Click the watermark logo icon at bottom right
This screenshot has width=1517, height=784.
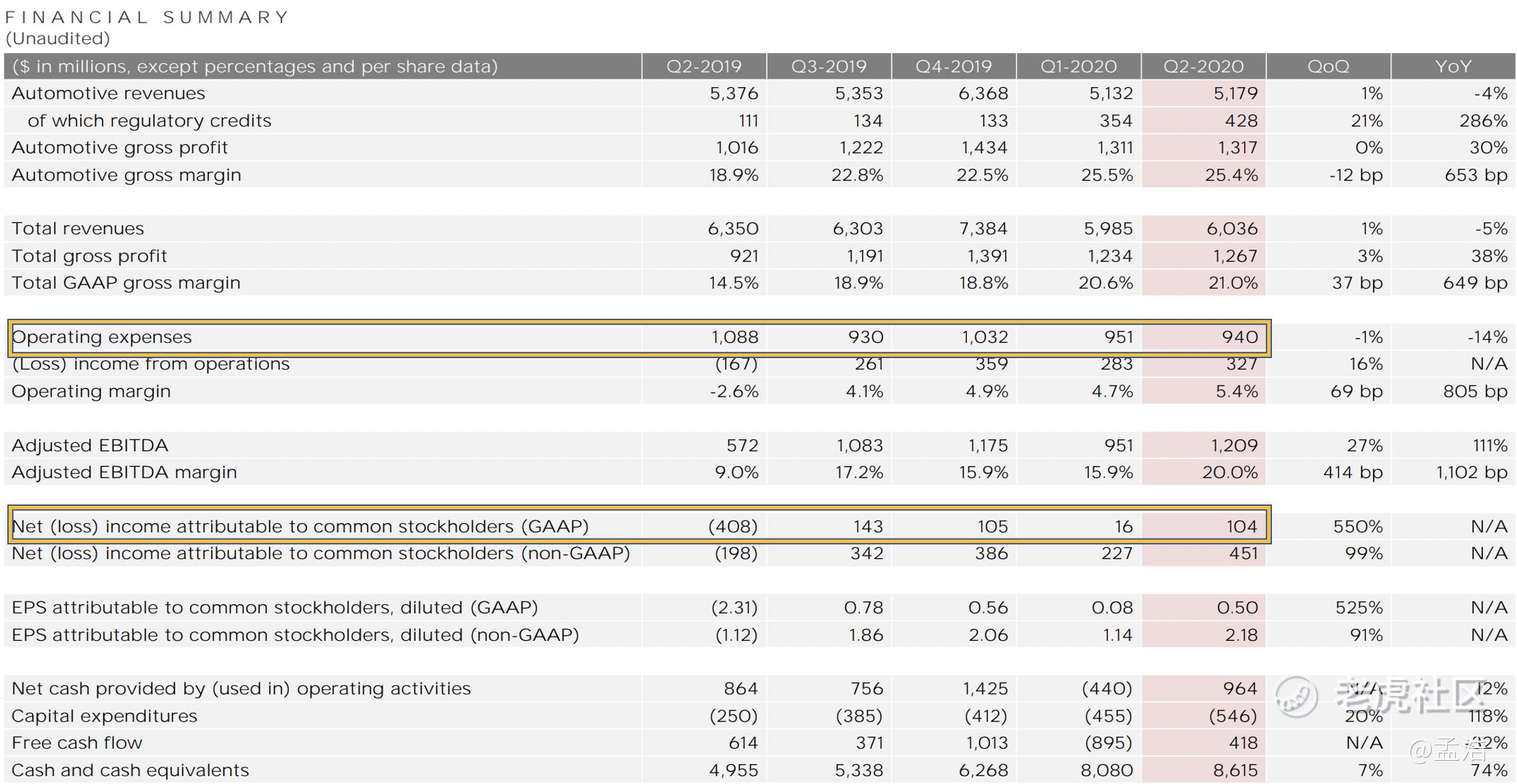click(x=1295, y=697)
